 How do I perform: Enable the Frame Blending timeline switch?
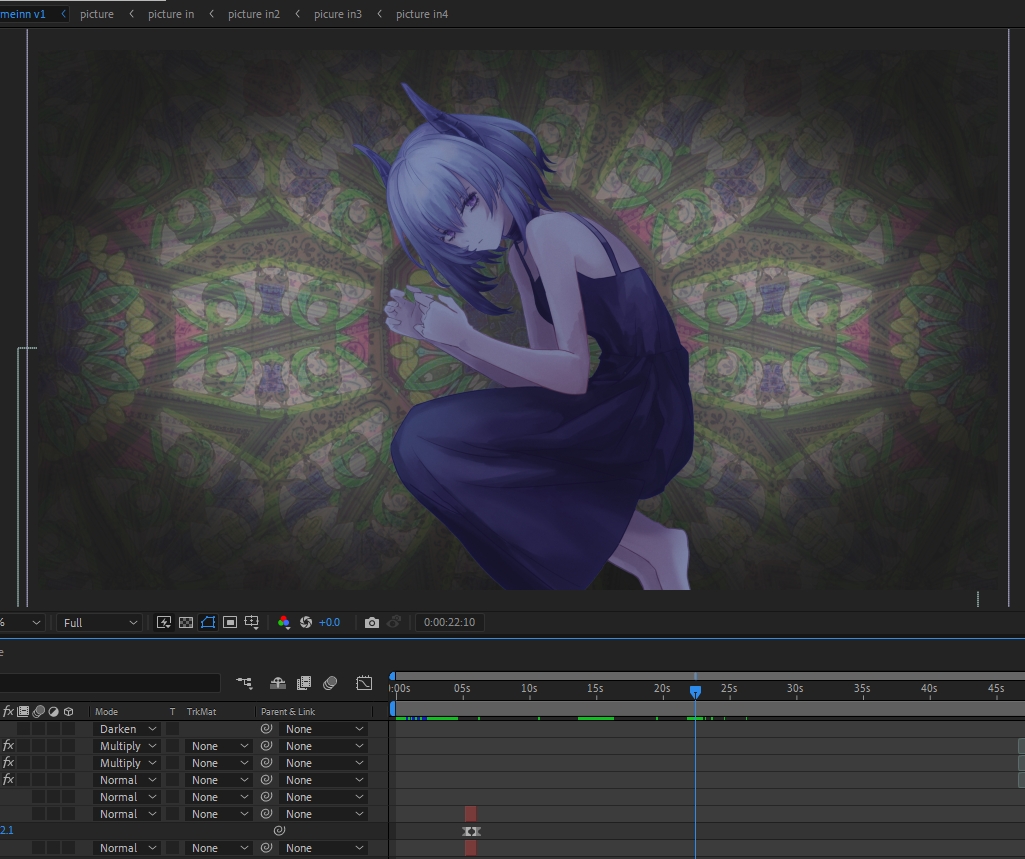point(303,683)
